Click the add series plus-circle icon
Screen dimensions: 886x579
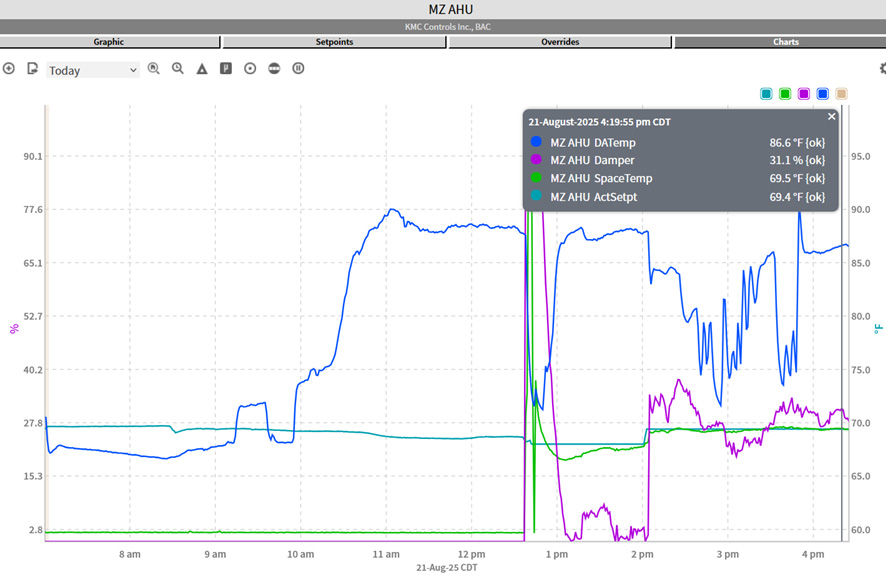click(9, 69)
